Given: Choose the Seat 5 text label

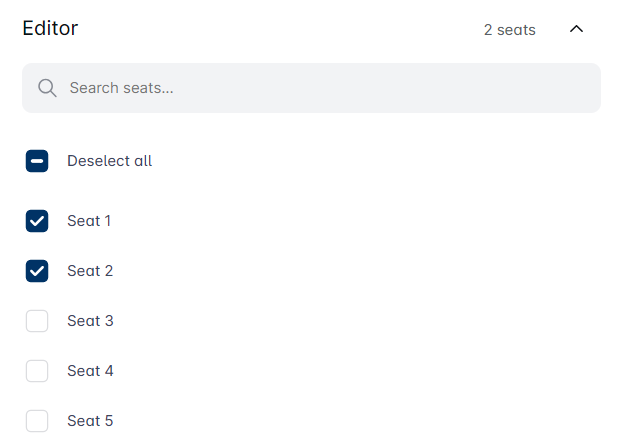Looking at the screenshot, I should pyautogui.click(x=90, y=421).
